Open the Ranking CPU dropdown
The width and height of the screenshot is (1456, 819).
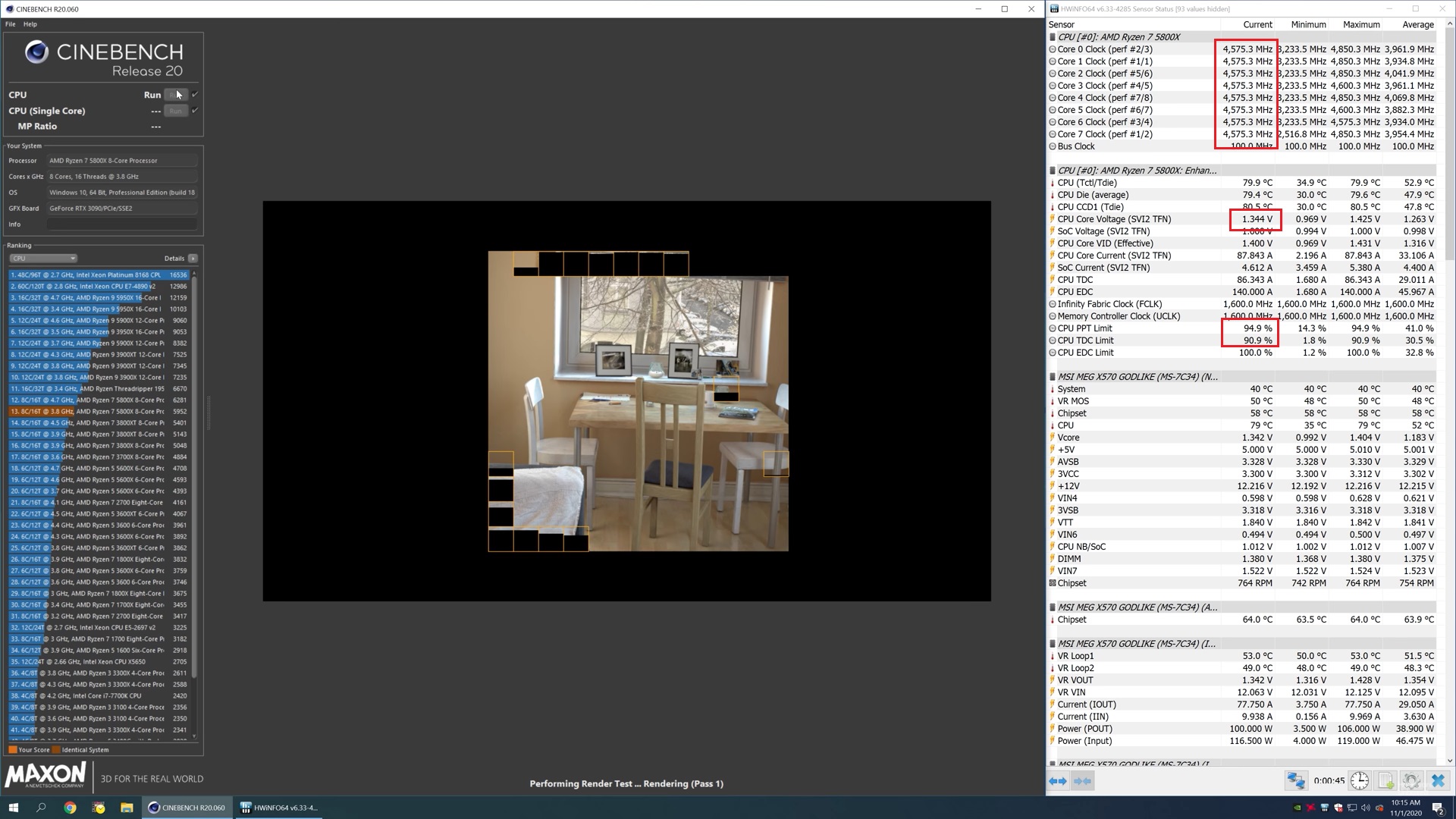pos(42,259)
